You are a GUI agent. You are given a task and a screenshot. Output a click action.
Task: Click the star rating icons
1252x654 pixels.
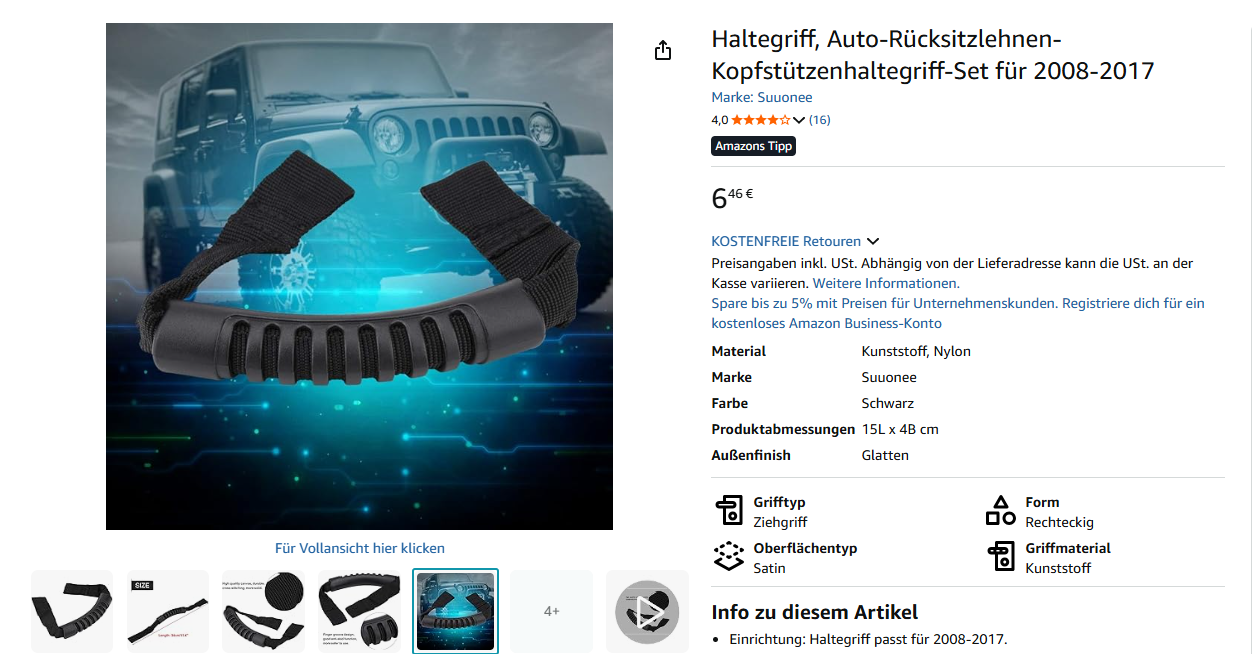click(761, 120)
